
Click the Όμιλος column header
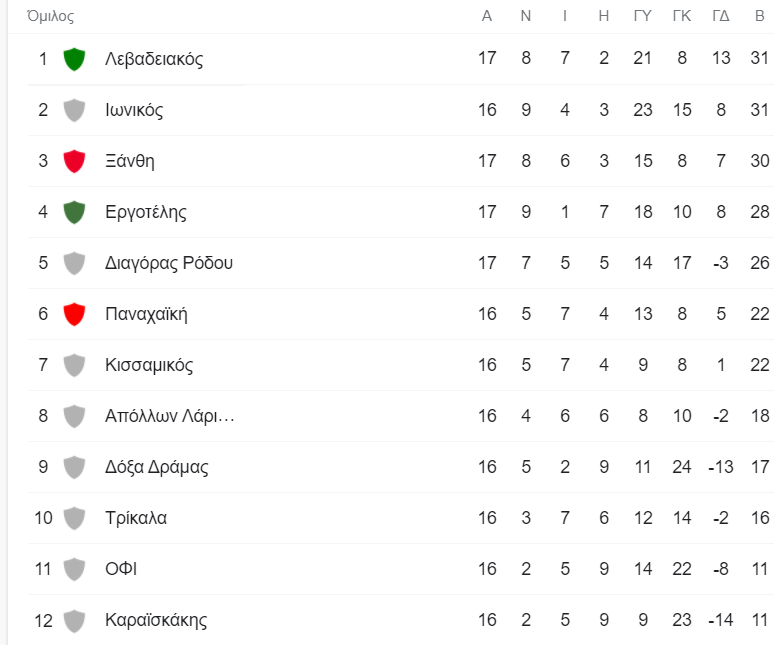pos(50,16)
